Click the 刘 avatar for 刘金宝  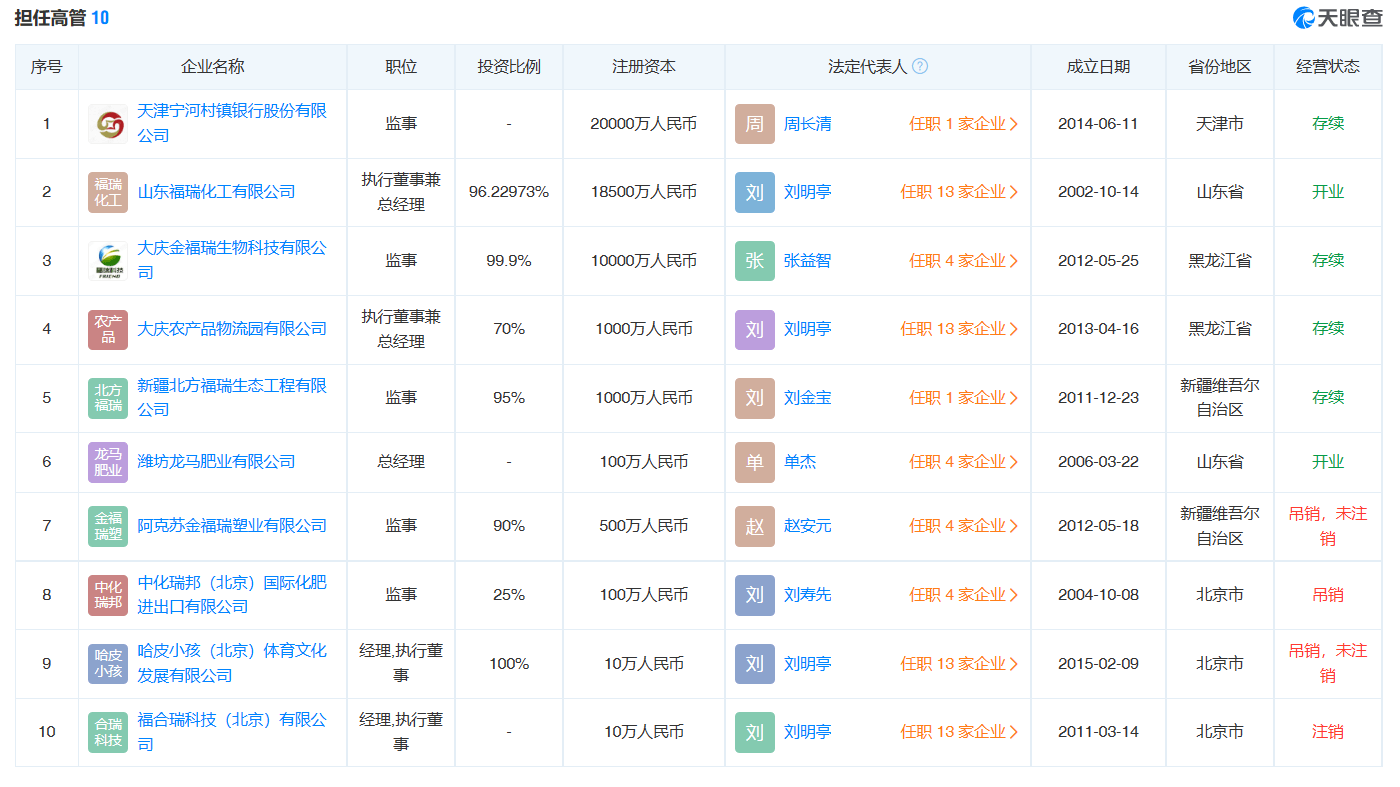click(755, 398)
